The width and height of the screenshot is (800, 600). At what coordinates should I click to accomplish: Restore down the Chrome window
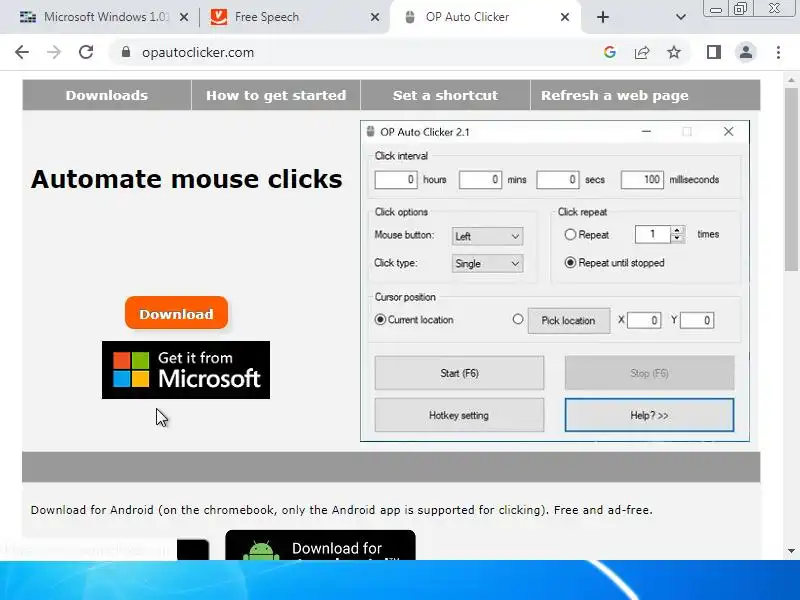[x=740, y=9]
